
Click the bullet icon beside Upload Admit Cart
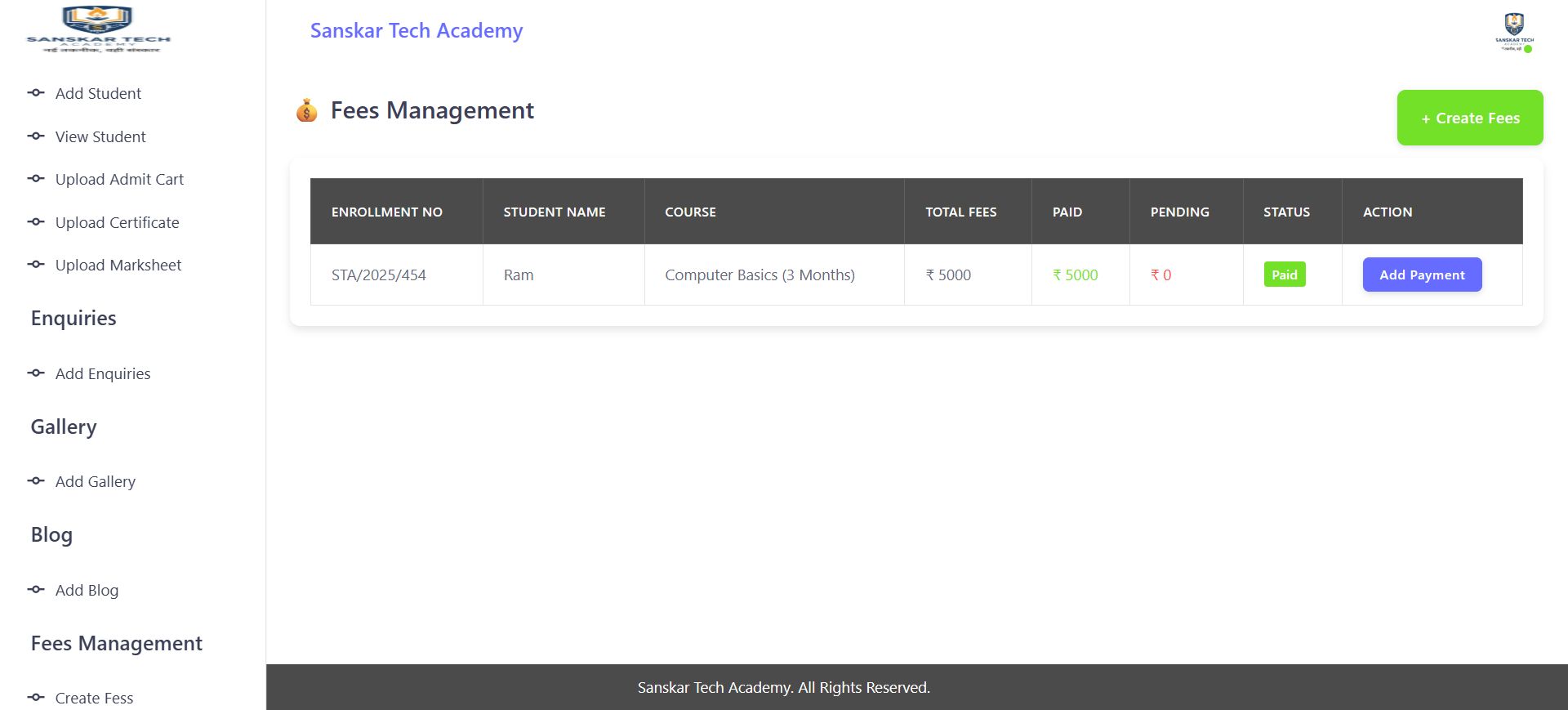coord(36,179)
